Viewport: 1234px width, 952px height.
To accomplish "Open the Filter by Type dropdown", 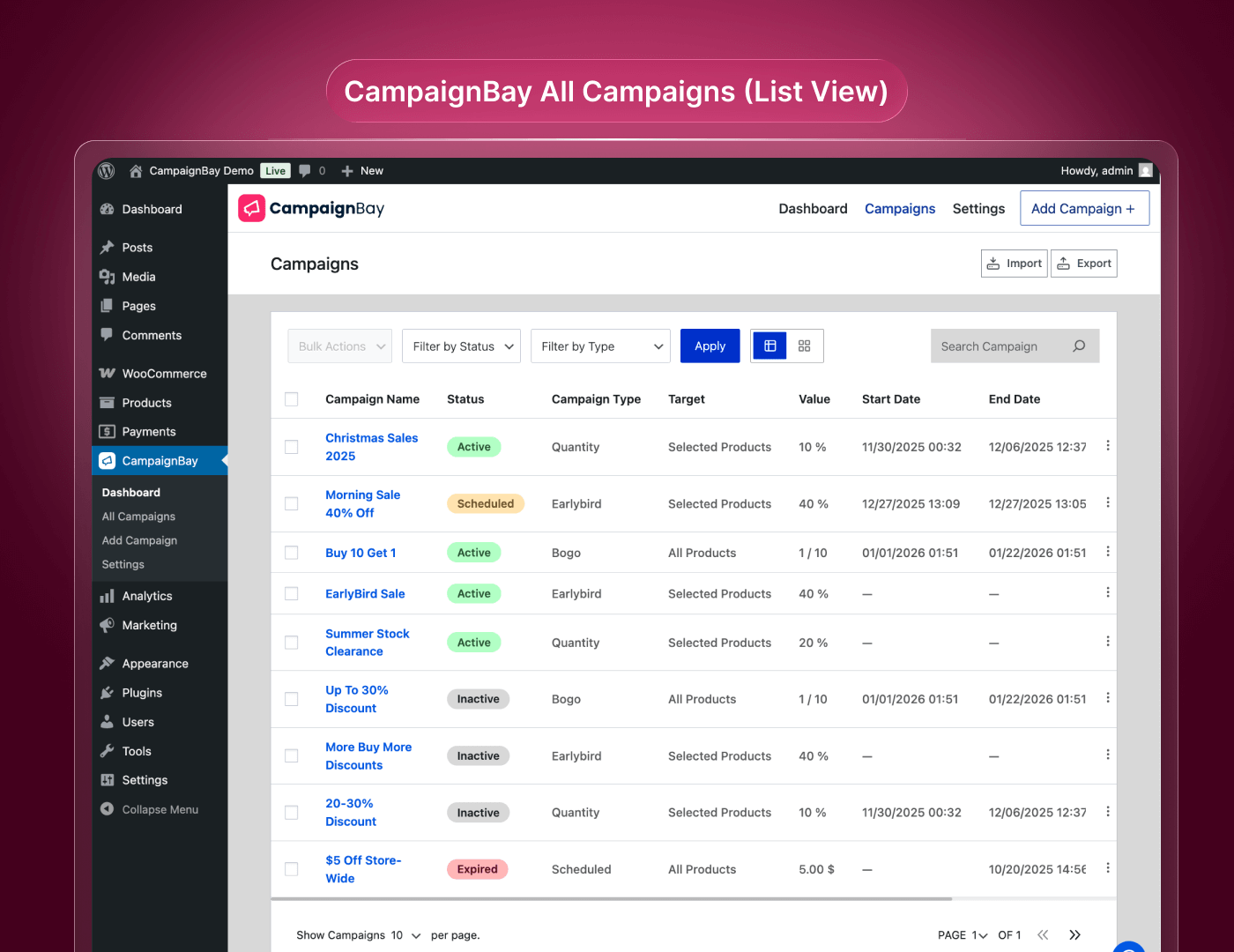I will pos(600,346).
